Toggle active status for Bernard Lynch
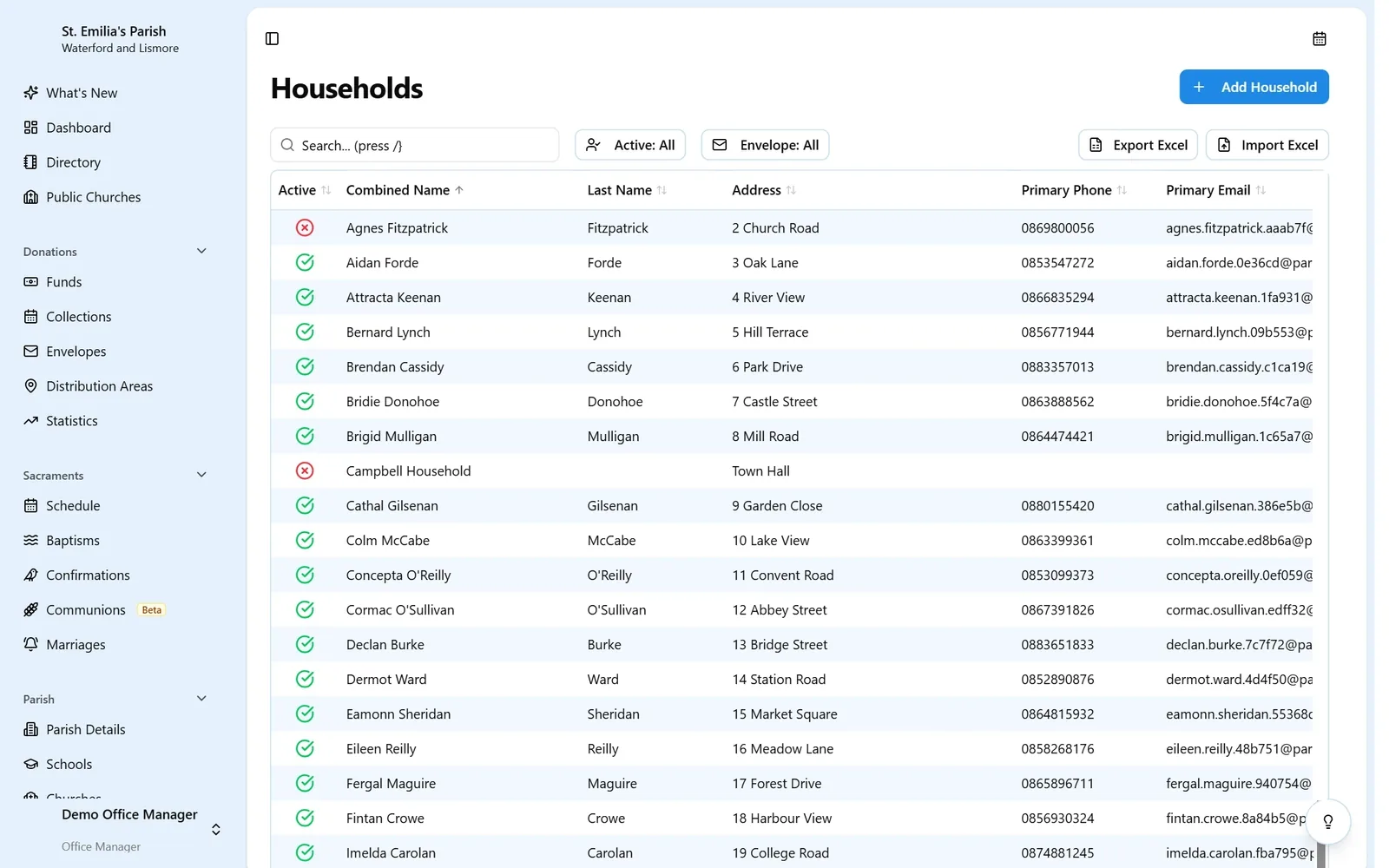 (305, 332)
